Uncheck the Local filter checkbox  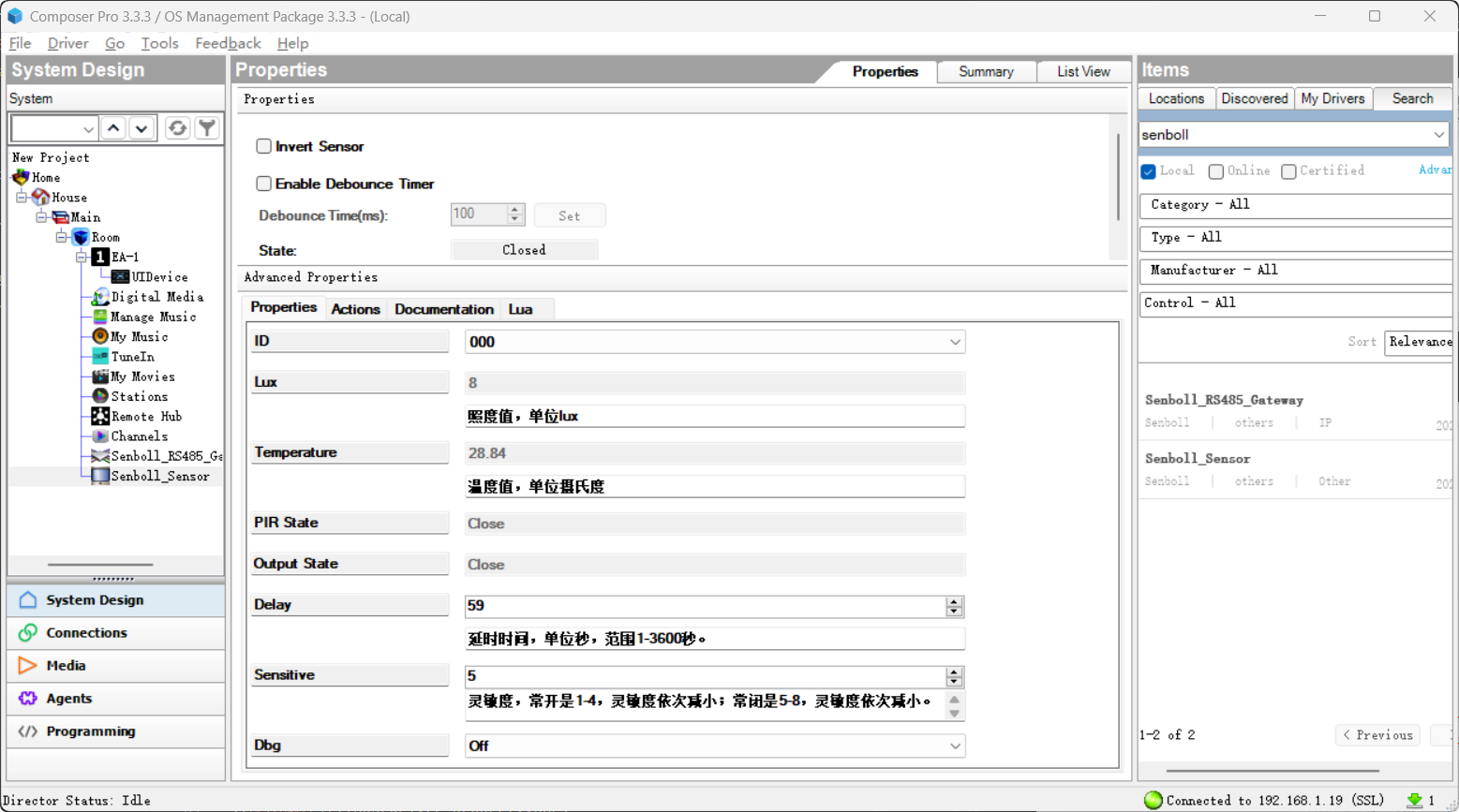[x=1148, y=171]
